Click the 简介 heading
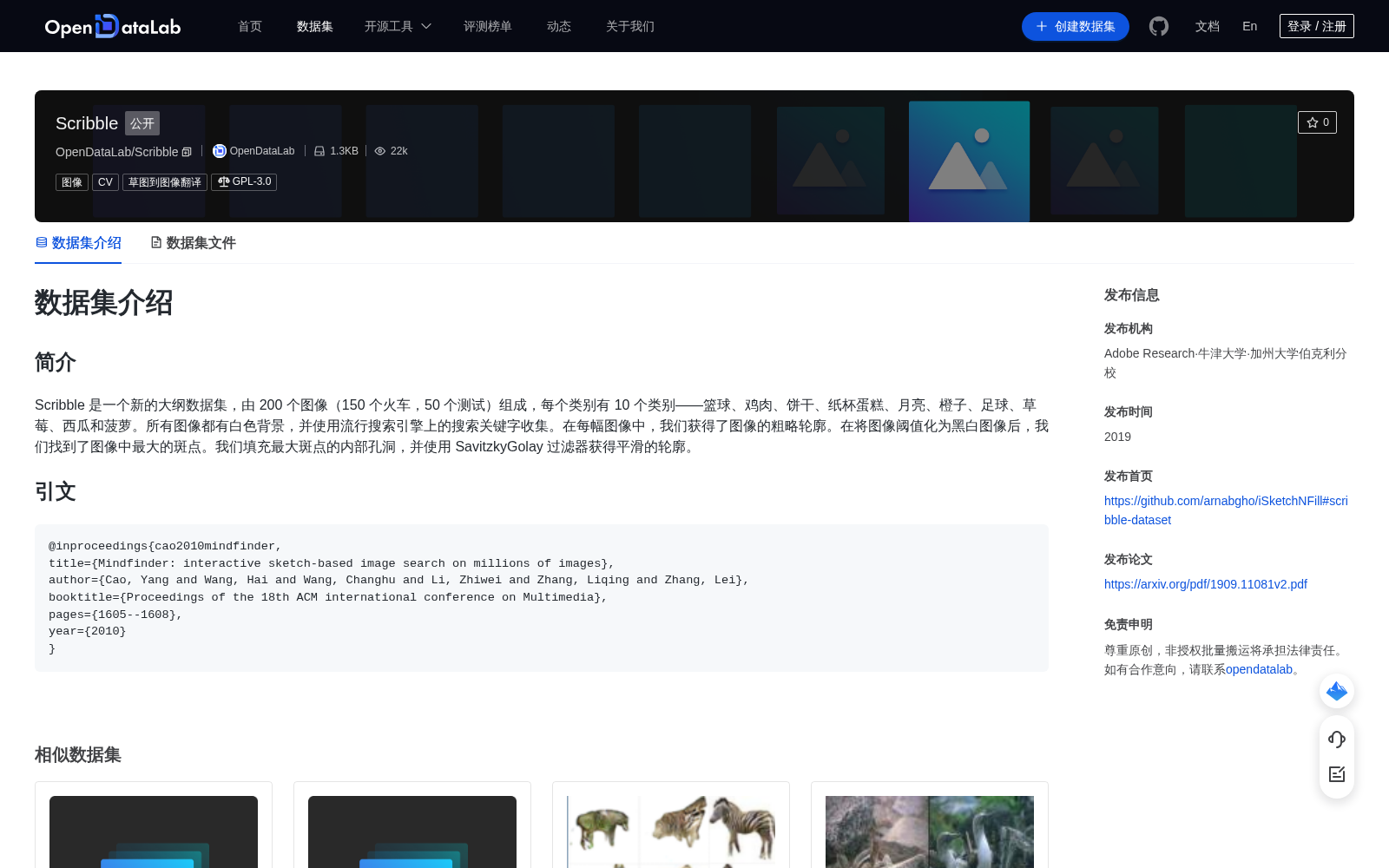 pyautogui.click(x=56, y=362)
